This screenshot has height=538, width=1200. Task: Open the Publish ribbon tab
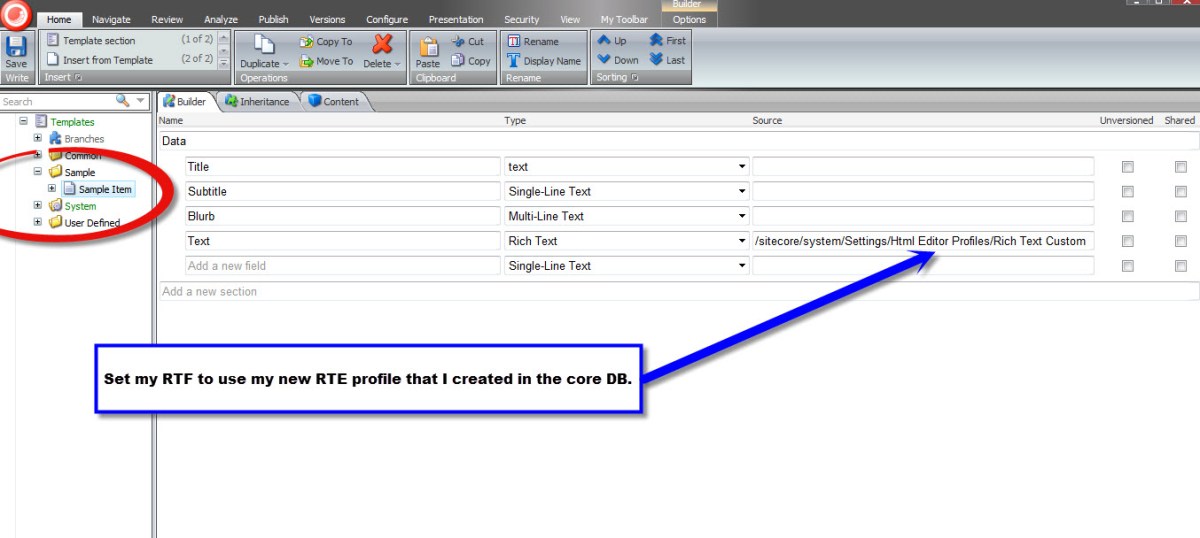[x=273, y=19]
